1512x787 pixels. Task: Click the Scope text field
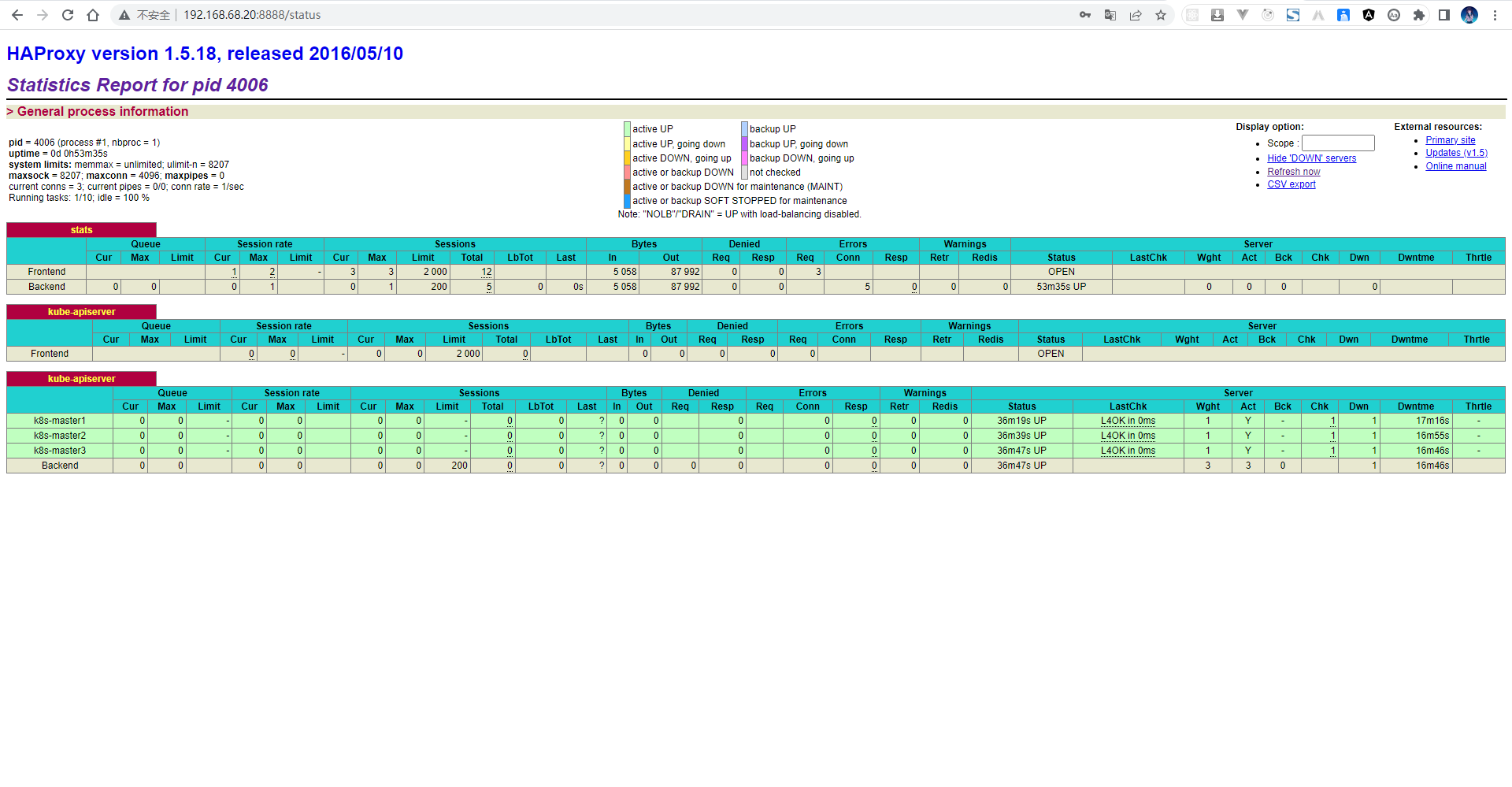click(x=1338, y=143)
